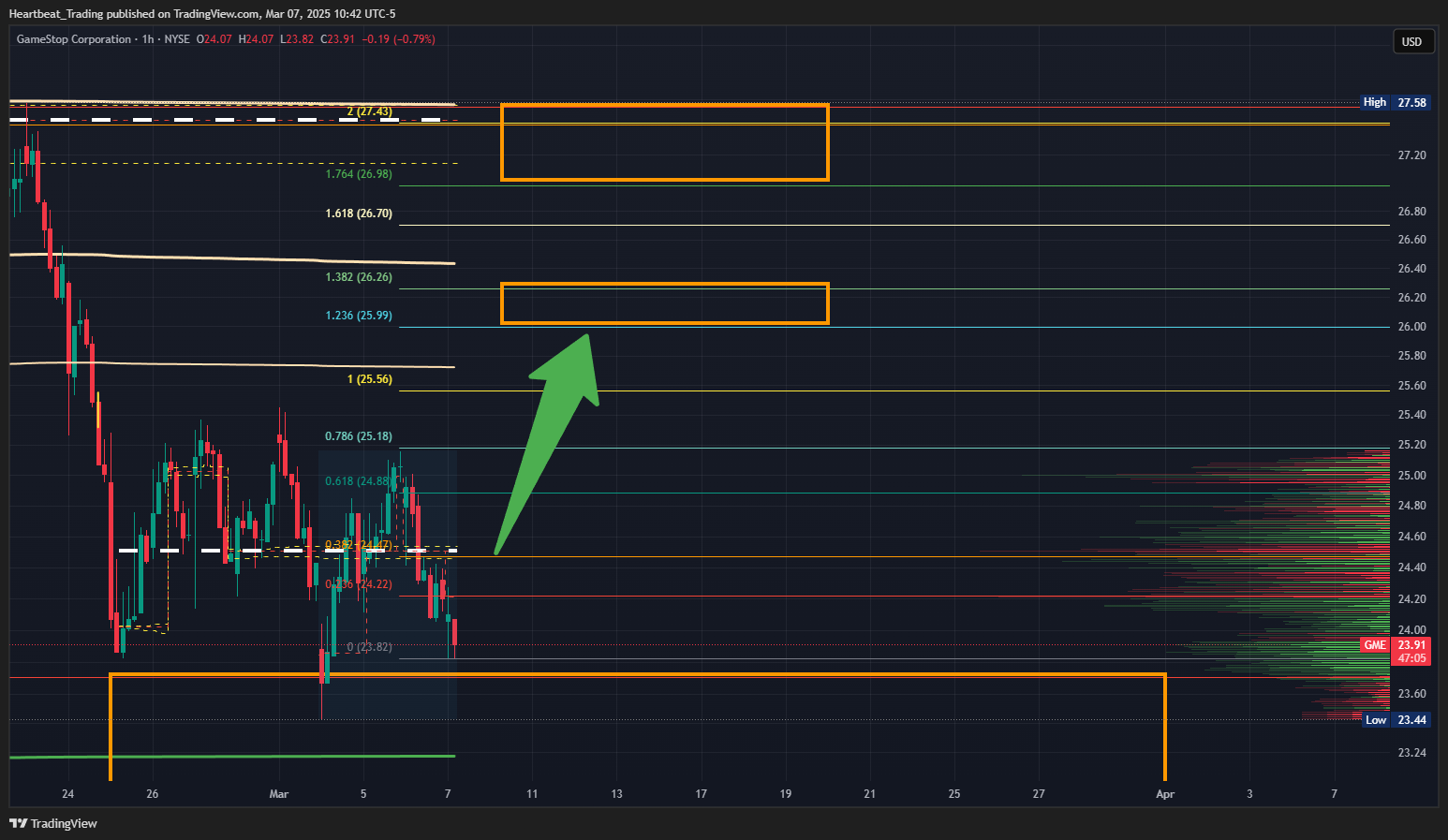1448x840 pixels.
Task: Select the Fib level 1.236 (25.99) label
Action: [359, 316]
